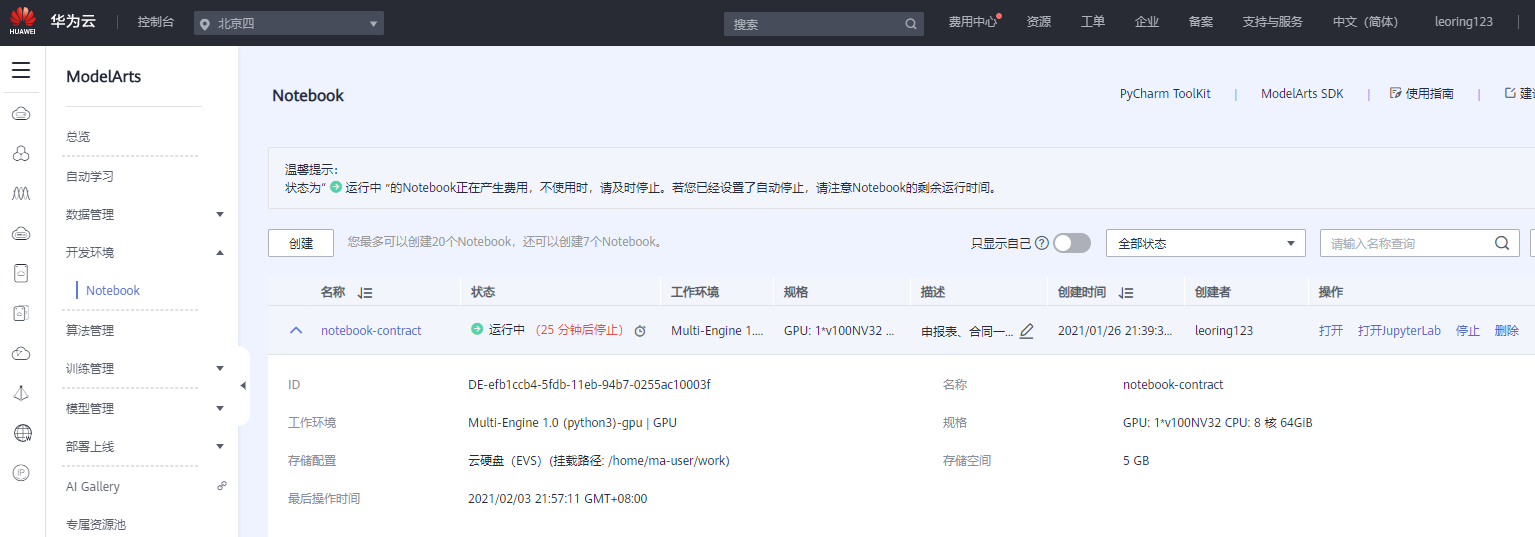Viewport: 1535px width, 537px height.
Task: Collapse the sidebar with the arrow handle
Action: pyautogui.click(x=243, y=386)
